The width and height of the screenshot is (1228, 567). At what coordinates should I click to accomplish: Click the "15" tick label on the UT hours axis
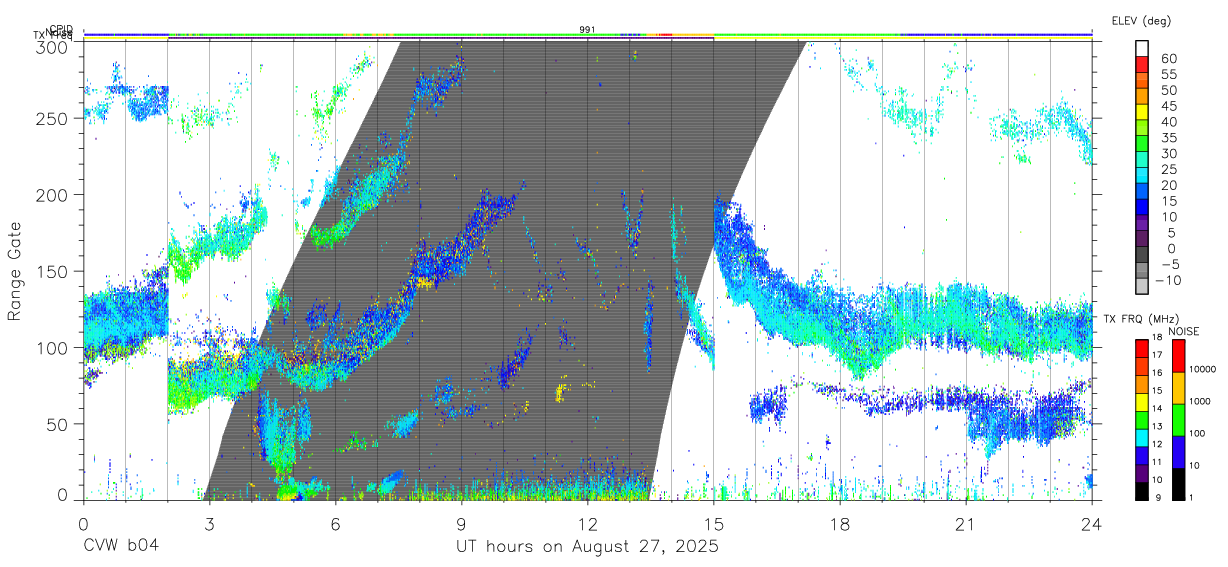click(713, 523)
